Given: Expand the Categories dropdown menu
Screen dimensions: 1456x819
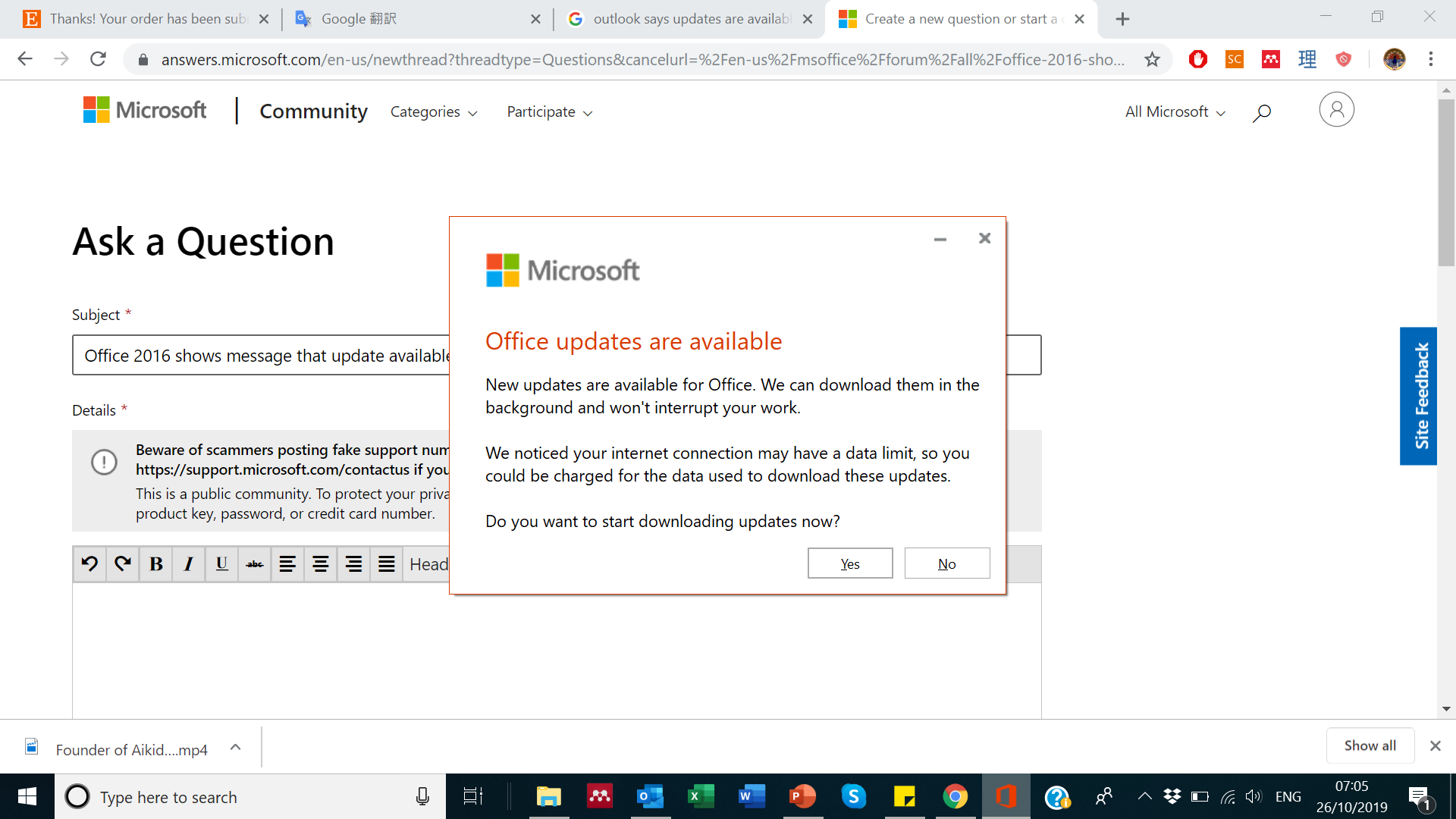Looking at the screenshot, I should [434, 112].
